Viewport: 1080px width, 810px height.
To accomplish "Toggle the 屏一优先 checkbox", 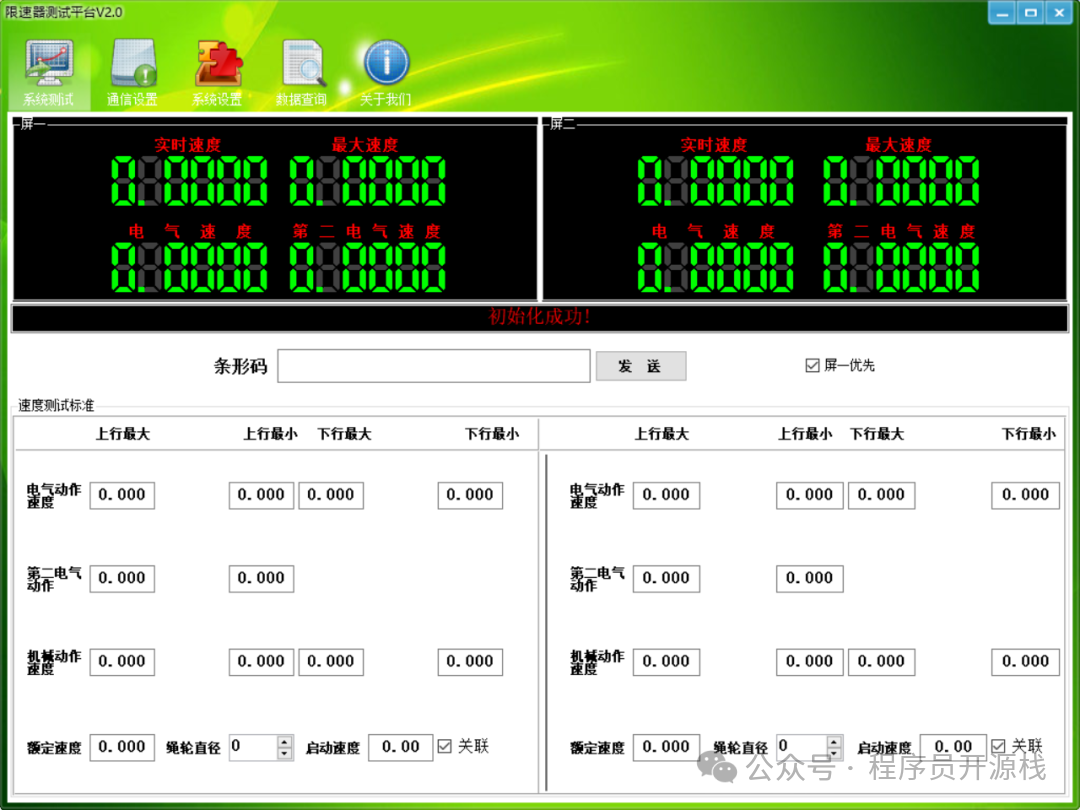I will 812,366.
